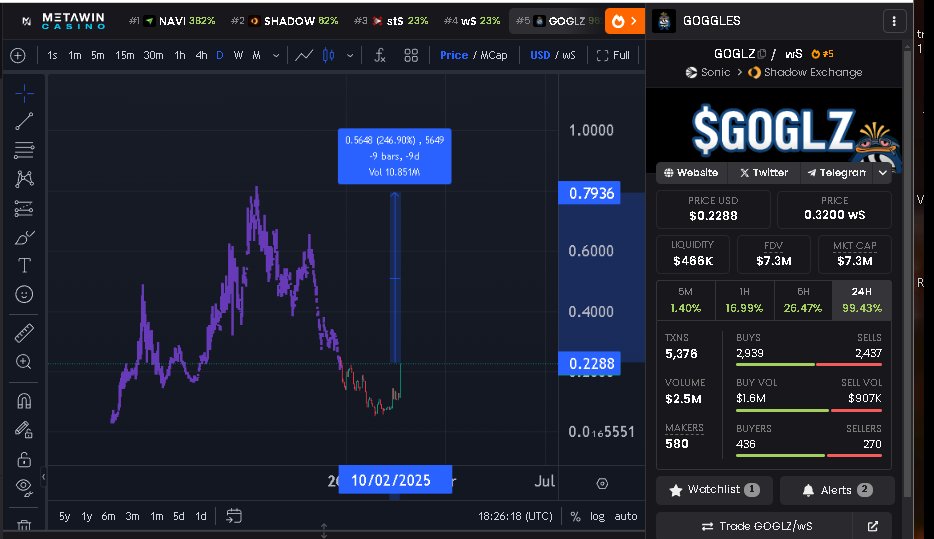Open the GOGLZ Telegram link

836,173
